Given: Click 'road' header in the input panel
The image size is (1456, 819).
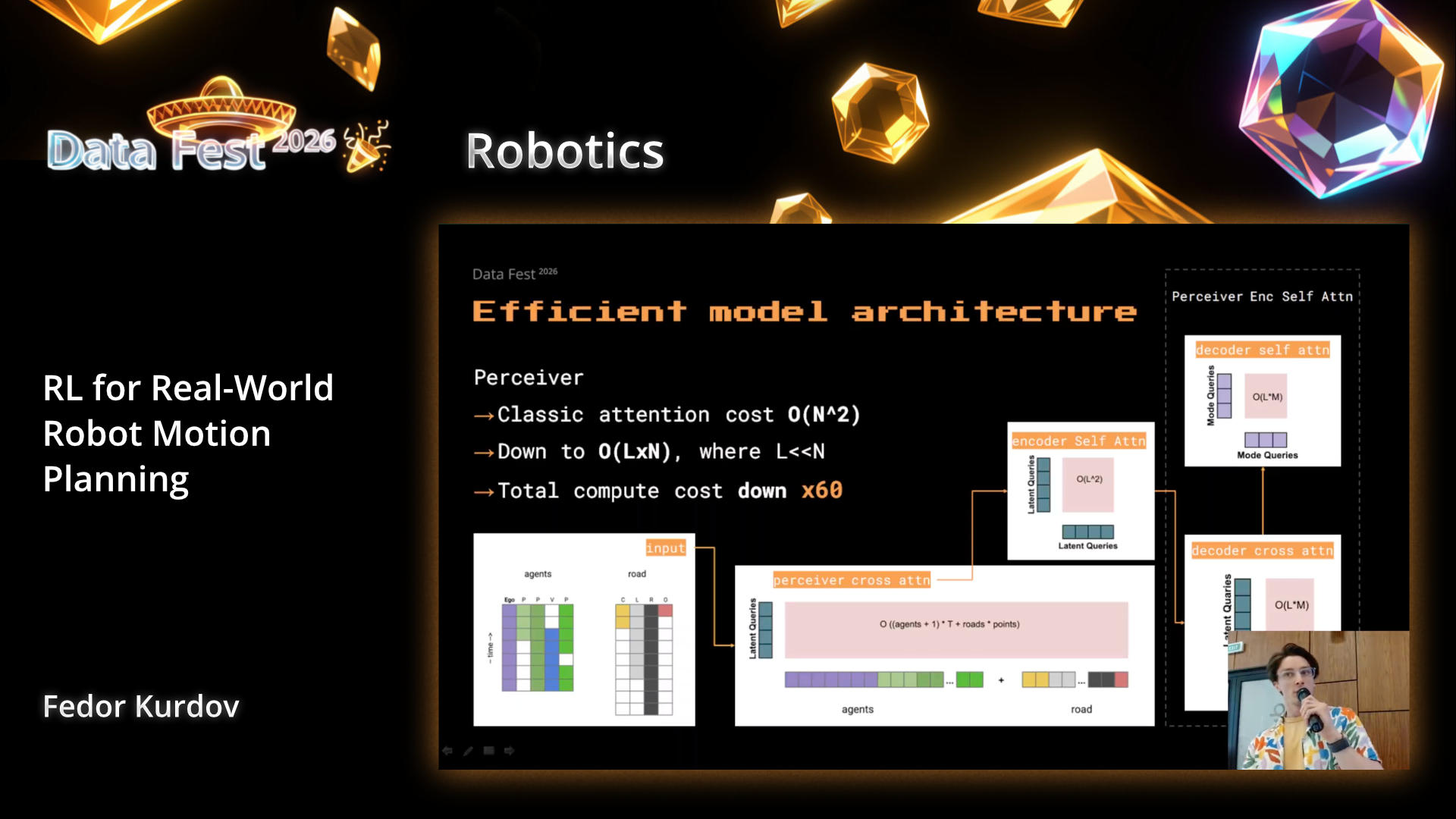Looking at the screenshot, I should point(637,574).
